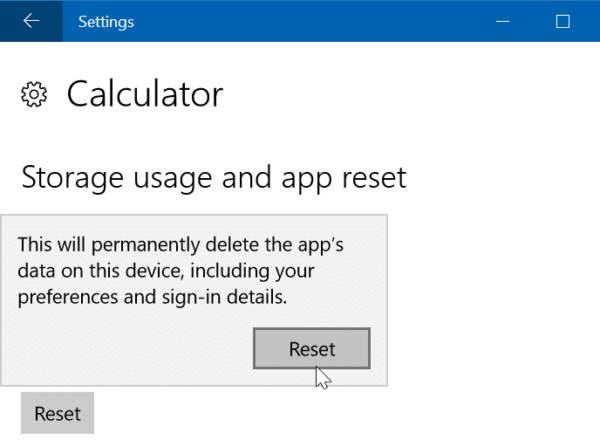
Task: Click the gear icon beside Calculator
Action: click(x=35, y=95)
